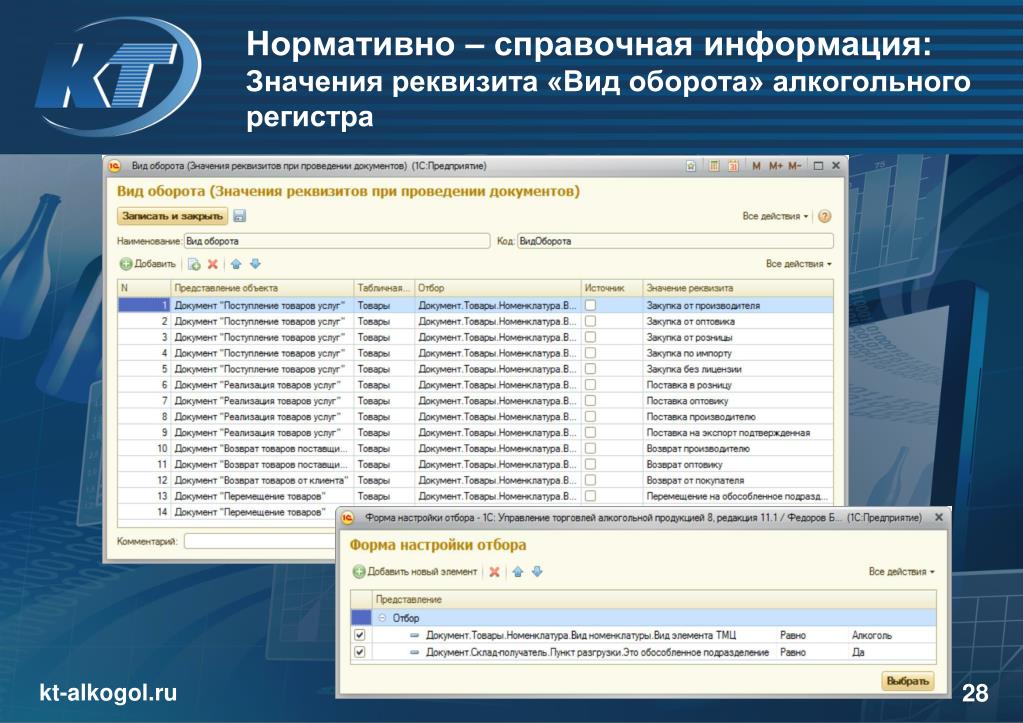
Task: Select the Алкоголь value cell
Action: pyautogui.click(x=892, y=635)
